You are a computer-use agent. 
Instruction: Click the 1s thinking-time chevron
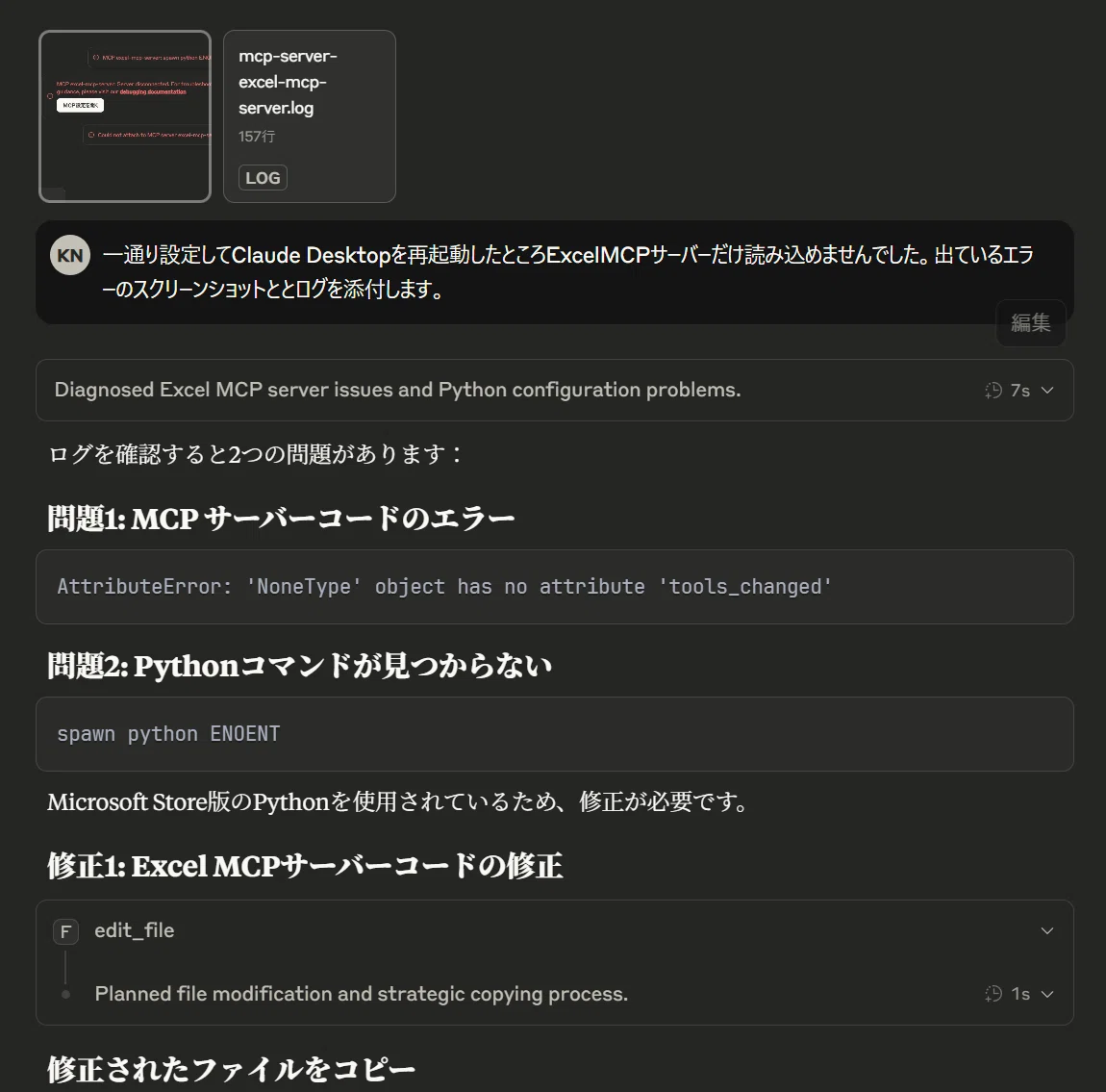pyautogui.click(x=1047, y=994)
